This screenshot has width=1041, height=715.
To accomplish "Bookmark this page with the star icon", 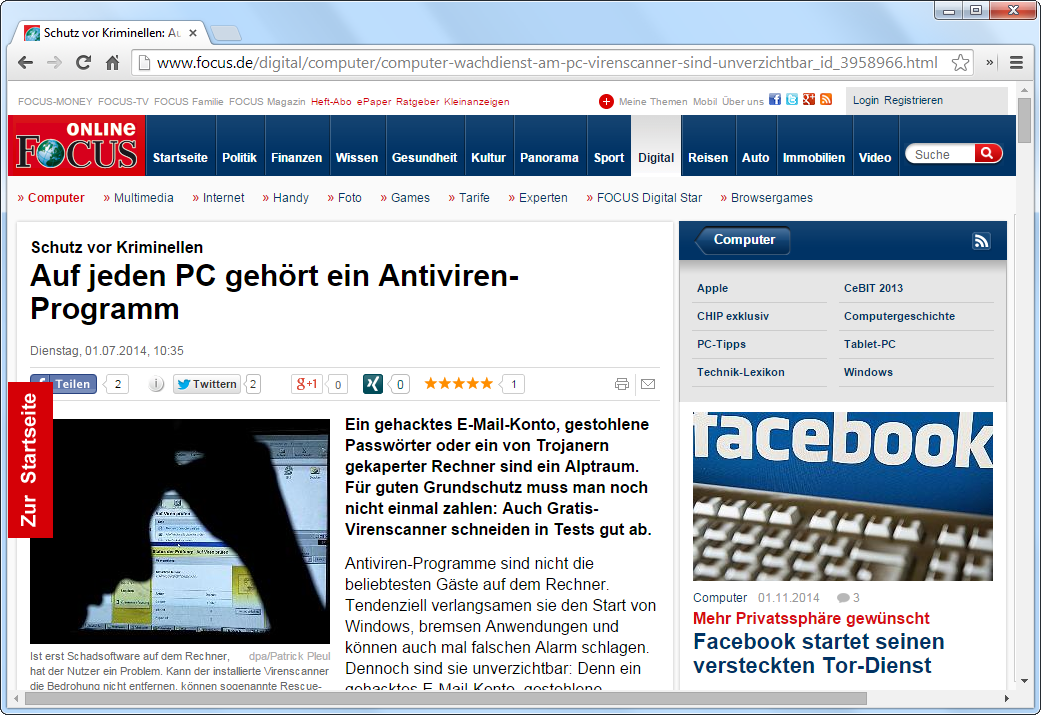I will pyautogui.click(x=960, y=62).
